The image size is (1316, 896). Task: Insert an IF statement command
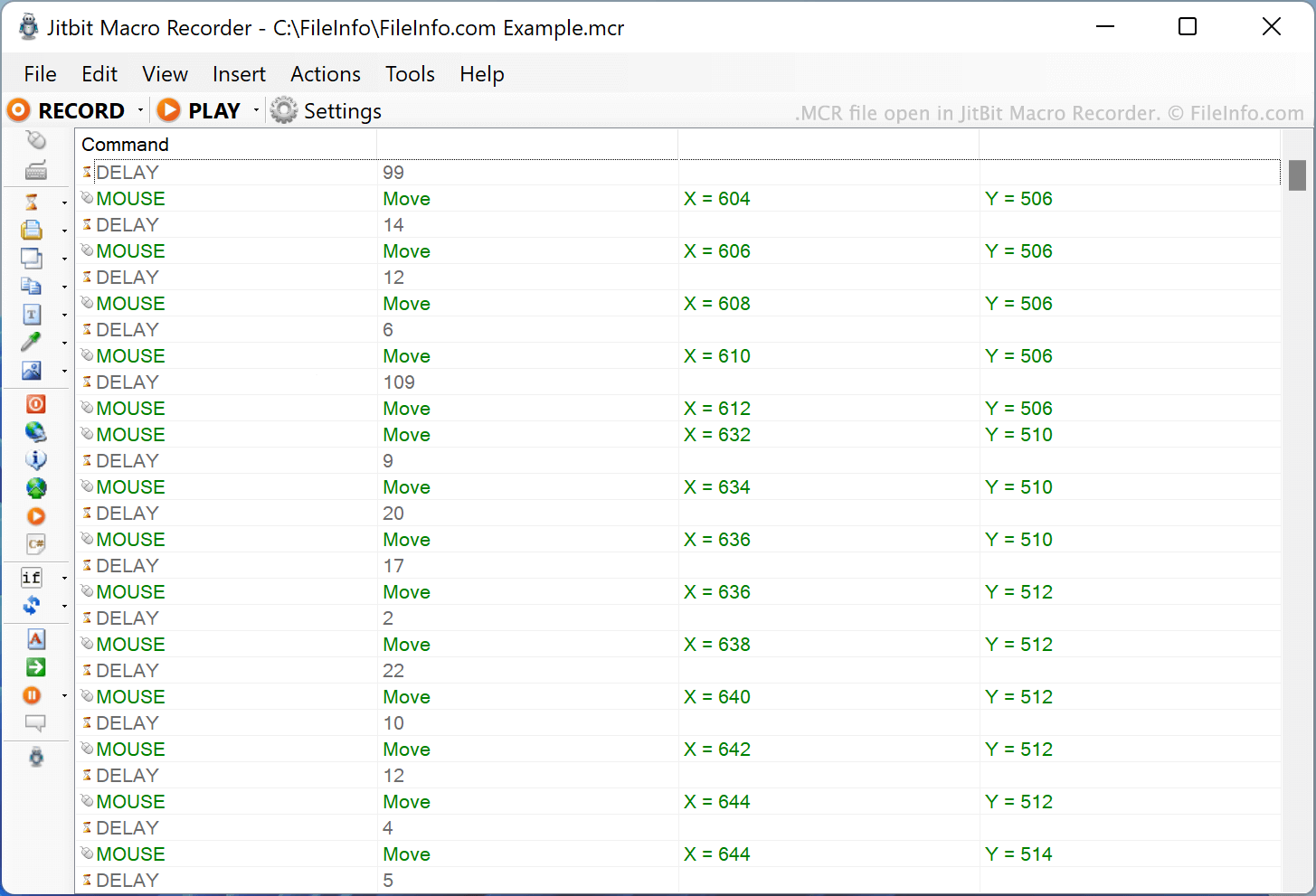coord(32,578)
